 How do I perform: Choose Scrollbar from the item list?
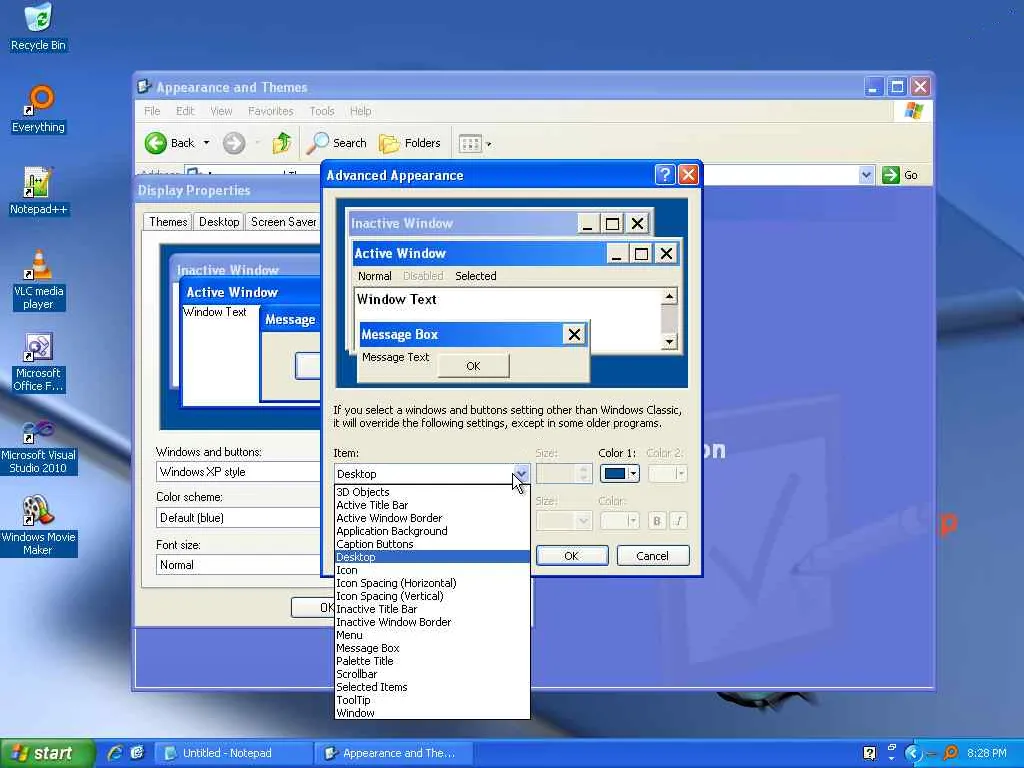pyautogui.click(x=432, y=674)
